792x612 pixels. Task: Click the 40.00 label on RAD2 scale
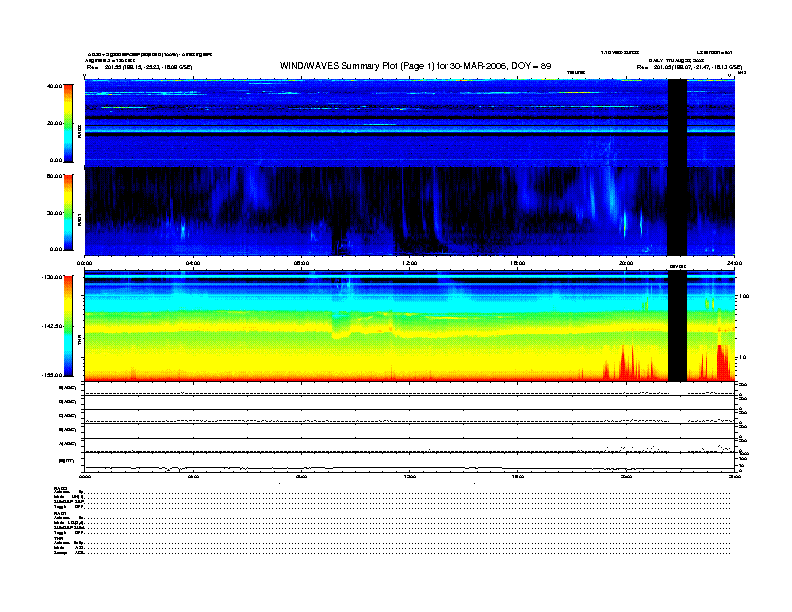[55, 86]
